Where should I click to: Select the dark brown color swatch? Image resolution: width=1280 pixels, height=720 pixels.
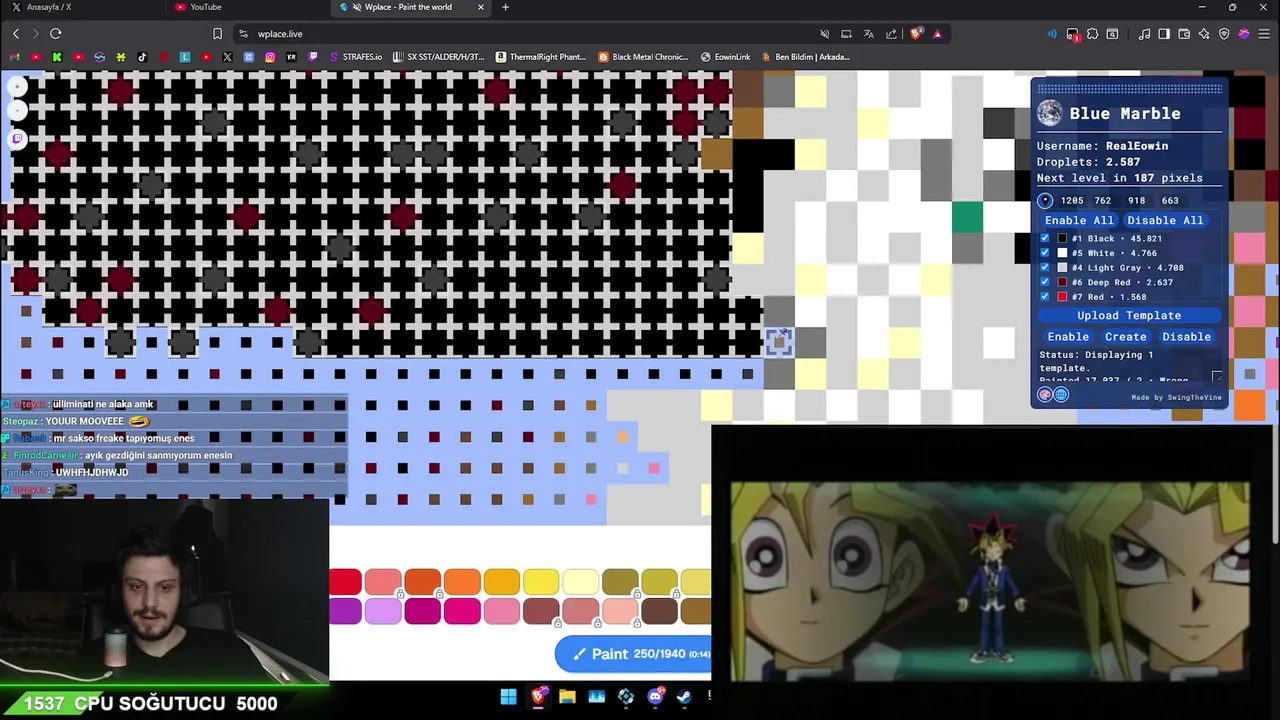659,610
